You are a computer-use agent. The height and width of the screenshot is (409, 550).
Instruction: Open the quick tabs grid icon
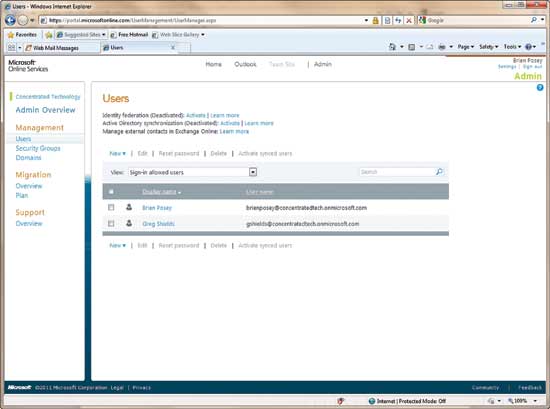(11, 47)
